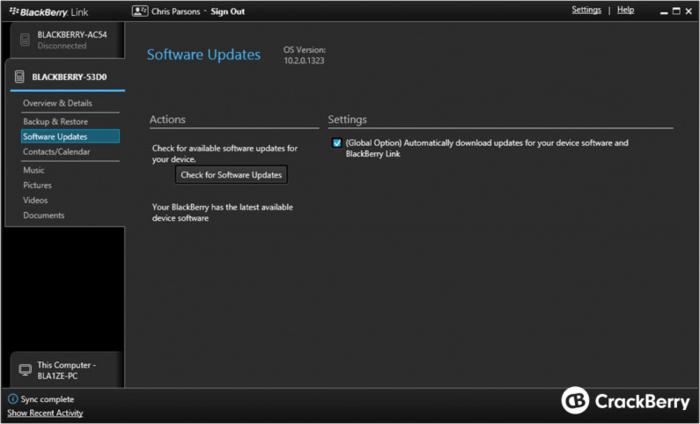Open the Help link
Screen dimensions: 700x424
click(x=625, y=10)
